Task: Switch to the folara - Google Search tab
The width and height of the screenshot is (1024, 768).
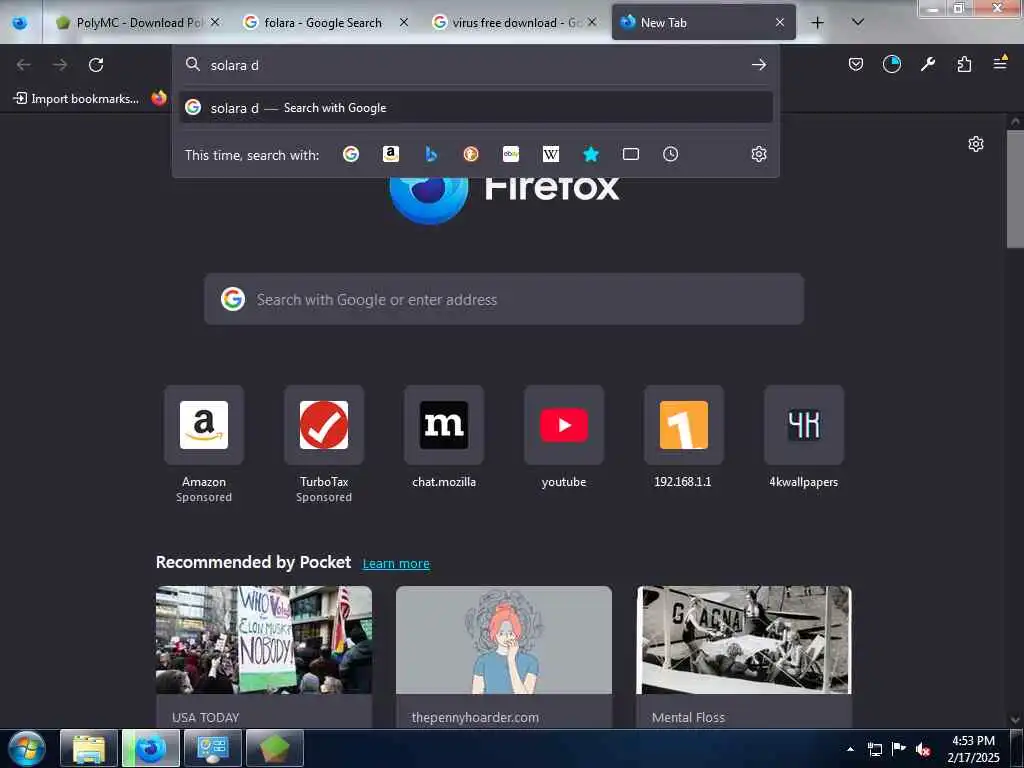Action: [x=325, y=23]
